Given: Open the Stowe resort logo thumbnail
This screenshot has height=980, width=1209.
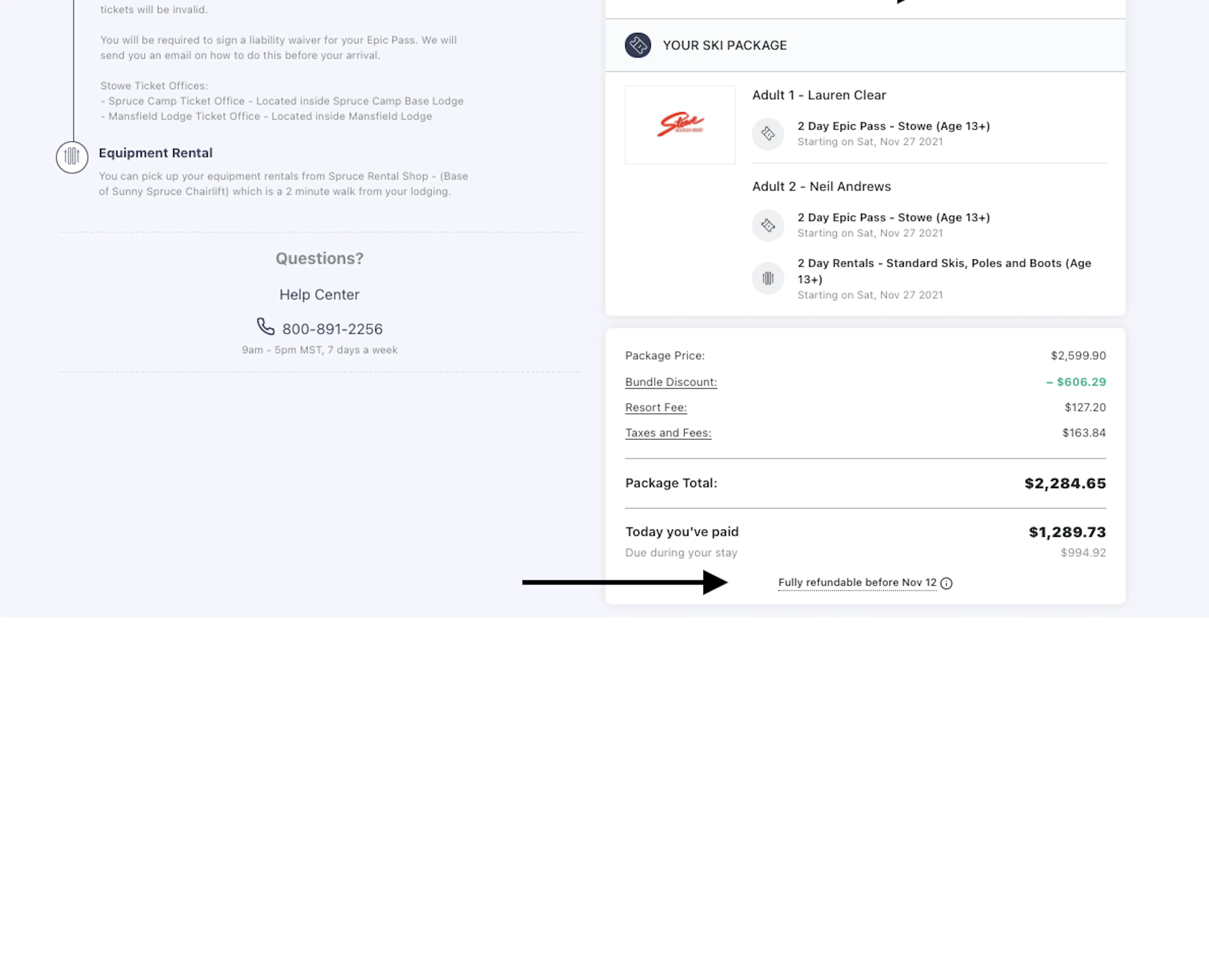Looking at the screenshot, I should [680, 125].
